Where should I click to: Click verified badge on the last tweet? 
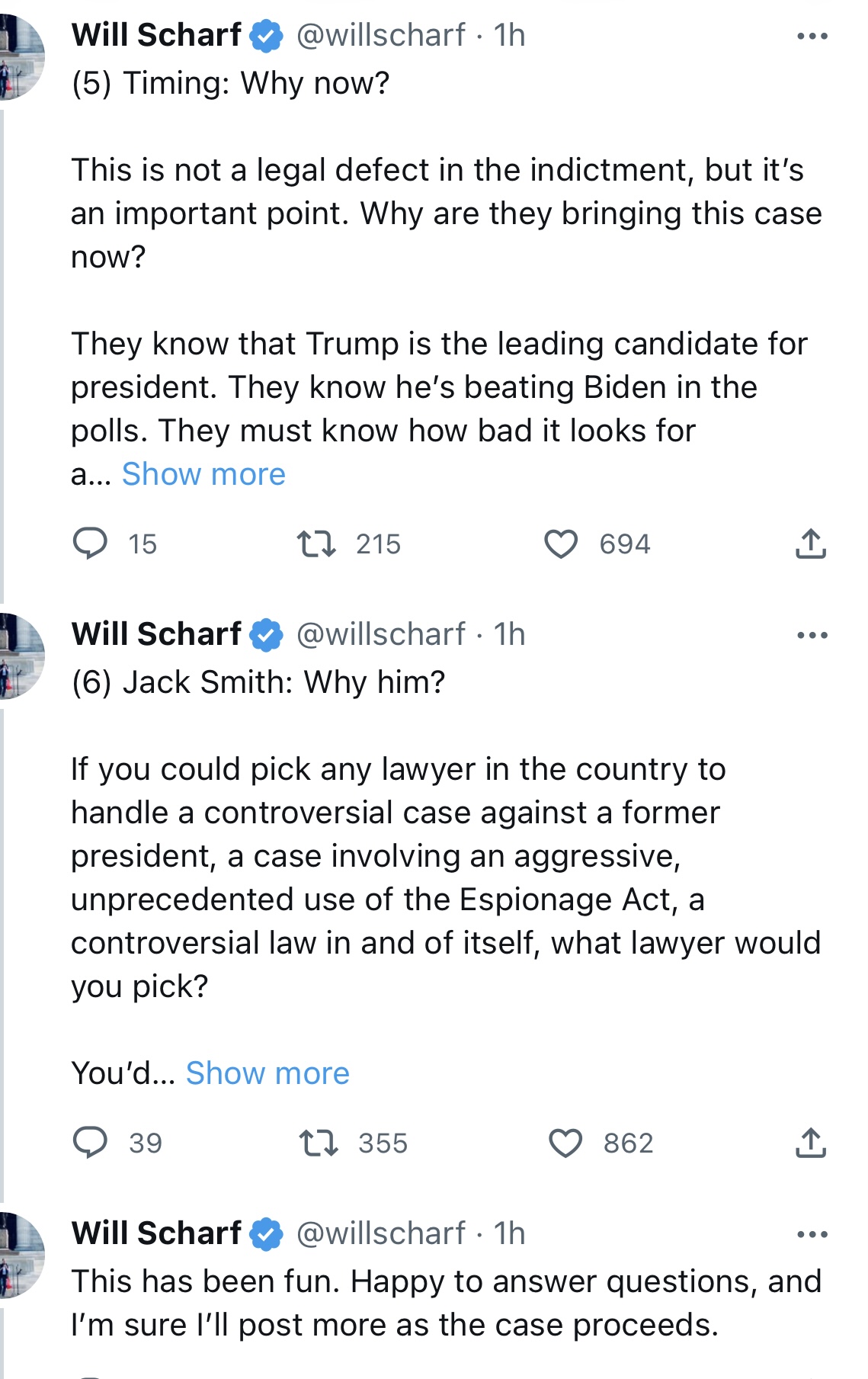(x=266, y=1234)
